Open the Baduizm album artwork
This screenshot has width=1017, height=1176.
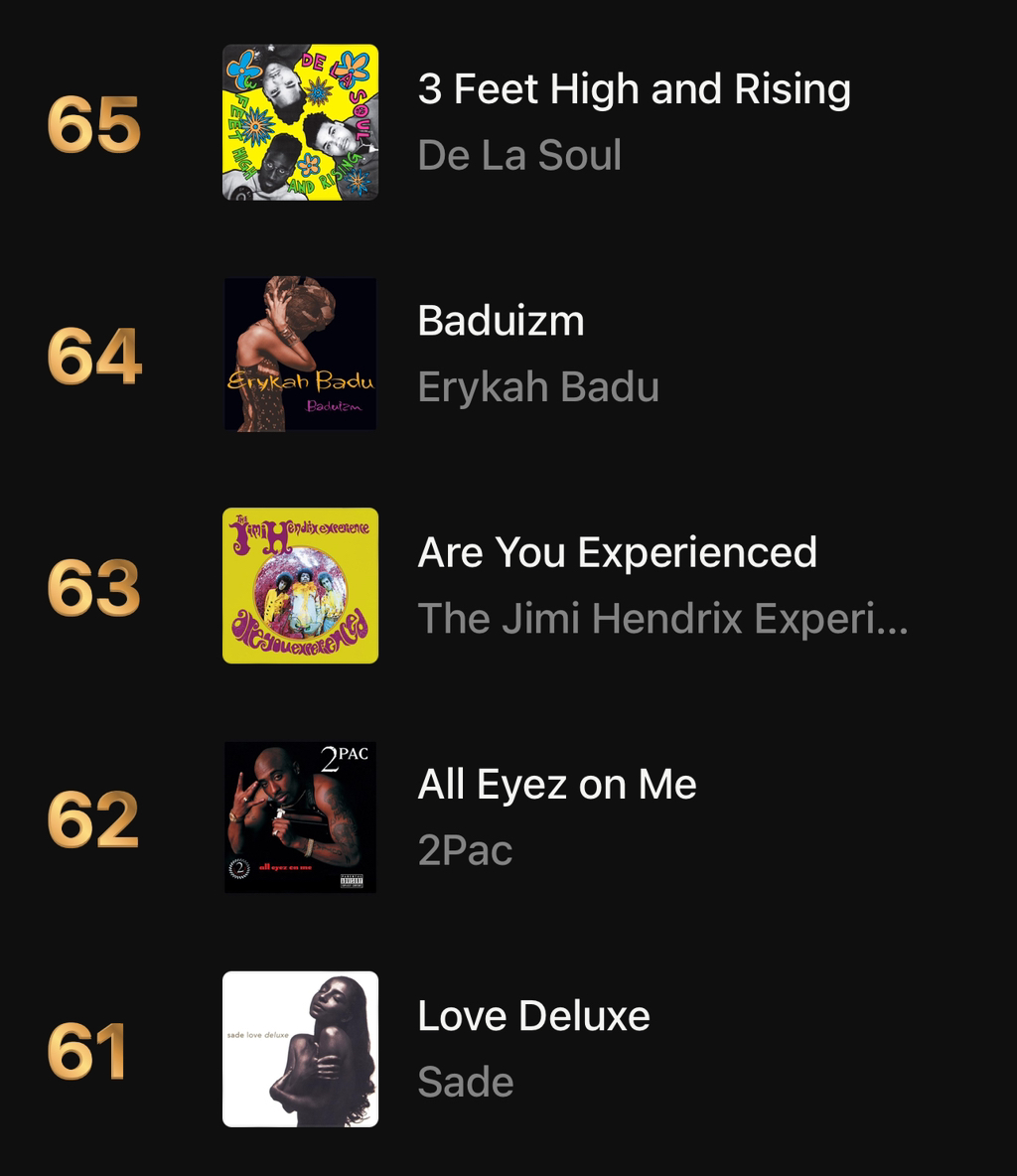tap(300, 354)
